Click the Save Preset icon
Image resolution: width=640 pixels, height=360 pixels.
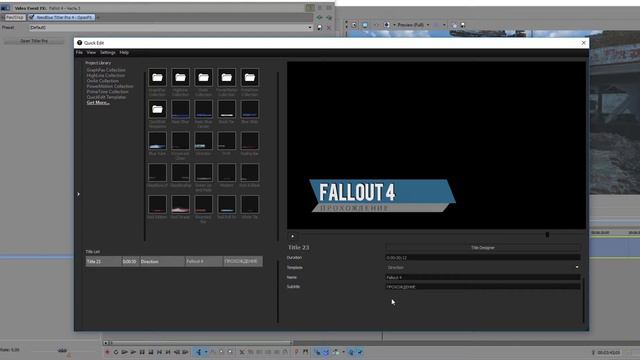[320, 27]
